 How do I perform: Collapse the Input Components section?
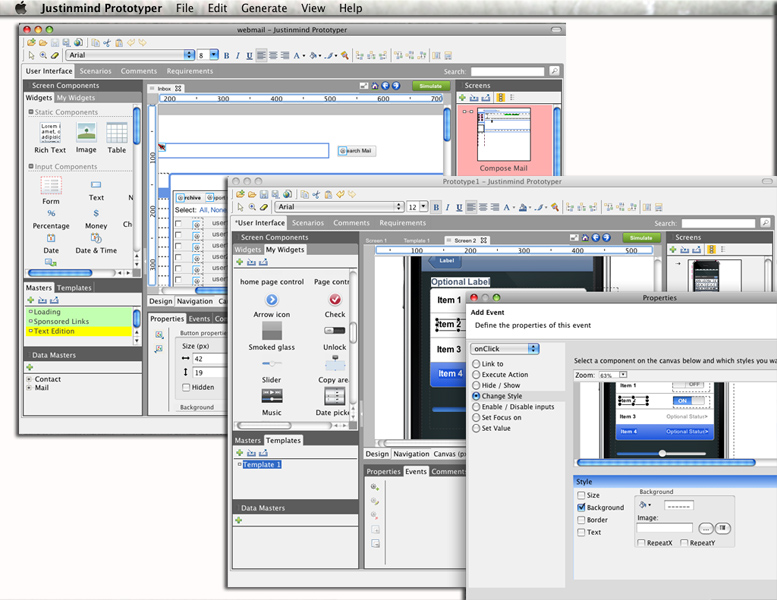pos(31,166)
